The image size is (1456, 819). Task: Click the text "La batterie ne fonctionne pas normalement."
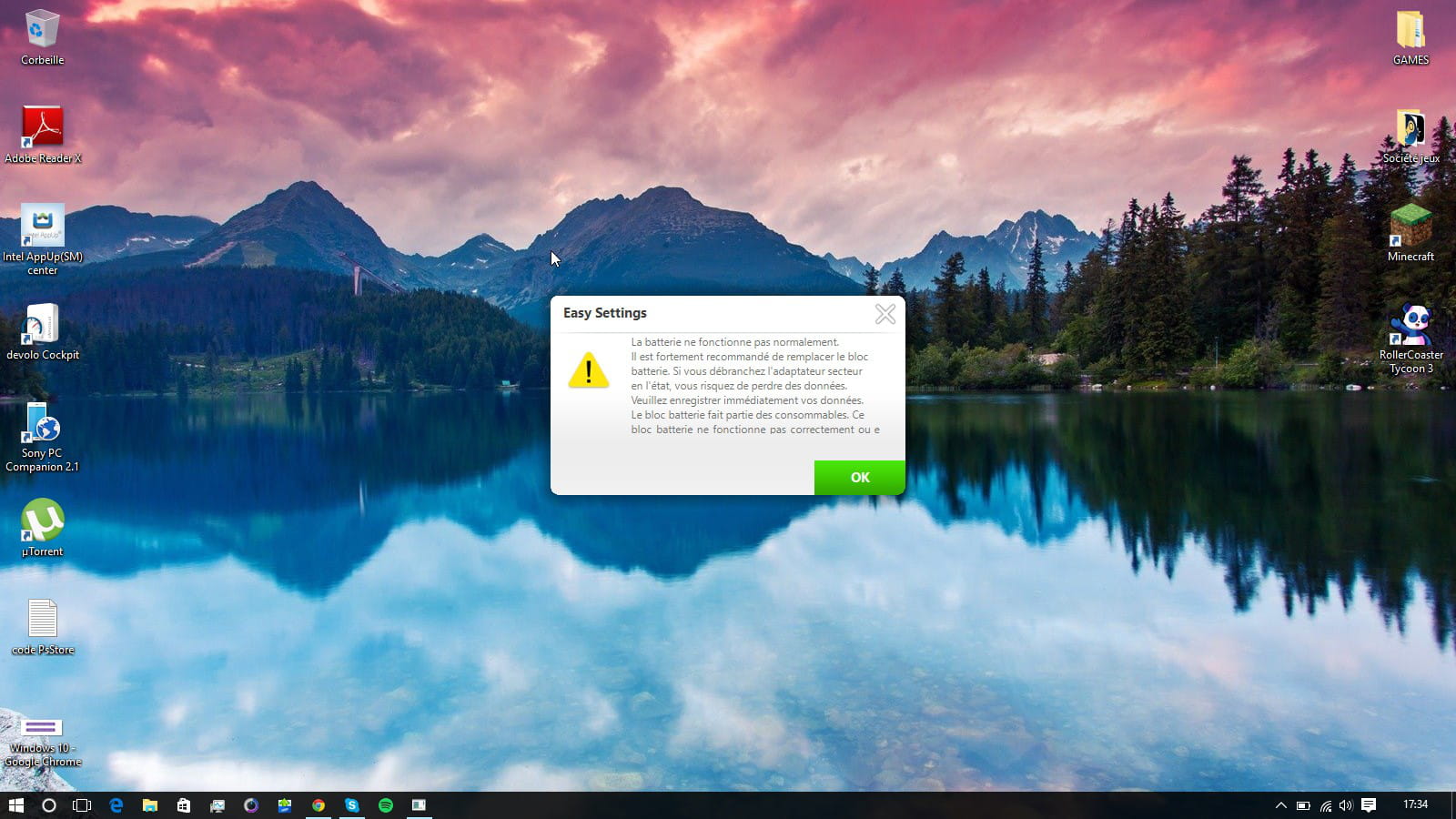[735, 342]
